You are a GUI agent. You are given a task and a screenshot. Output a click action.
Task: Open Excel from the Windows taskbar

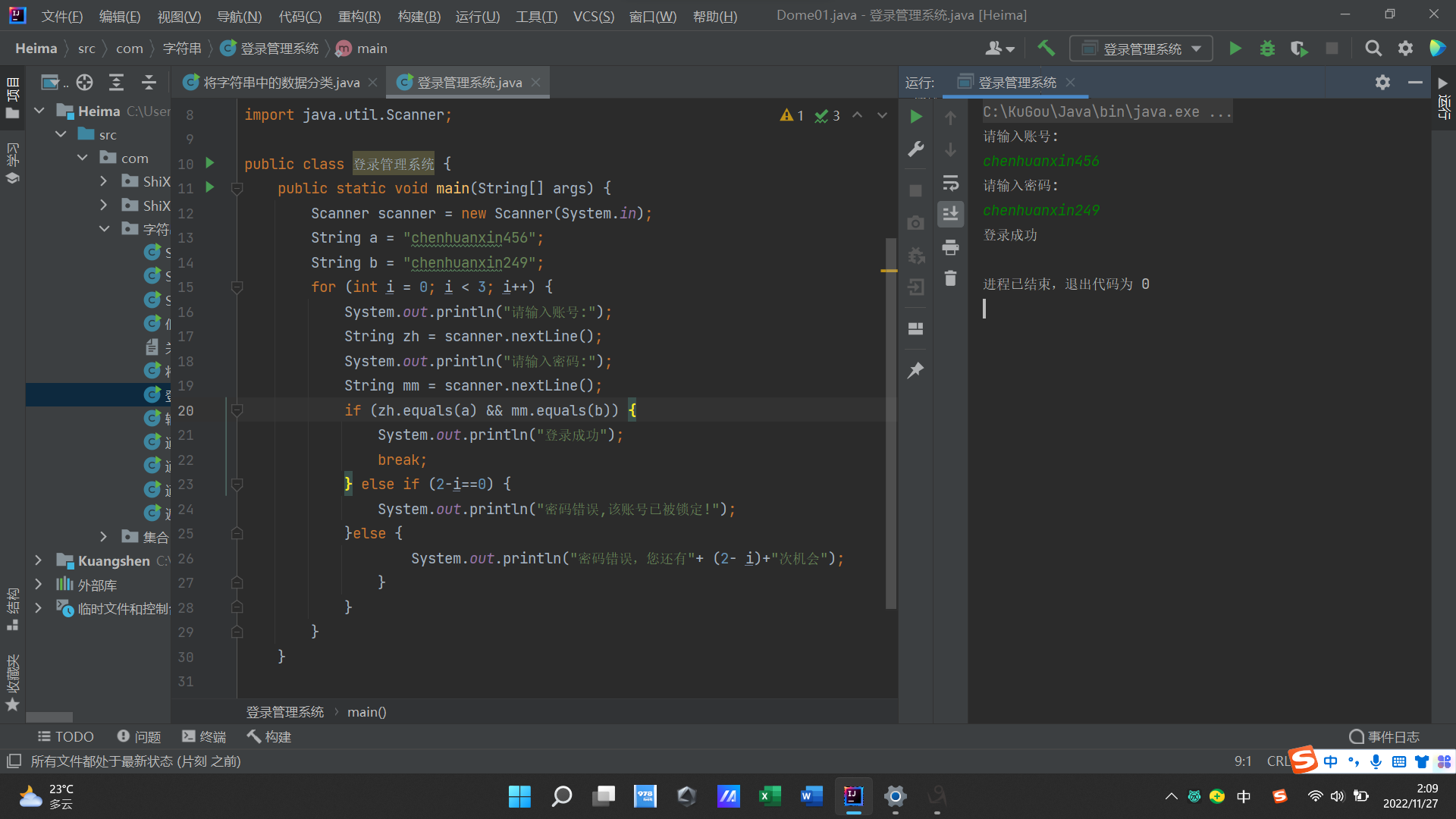[x=769, y=795]
